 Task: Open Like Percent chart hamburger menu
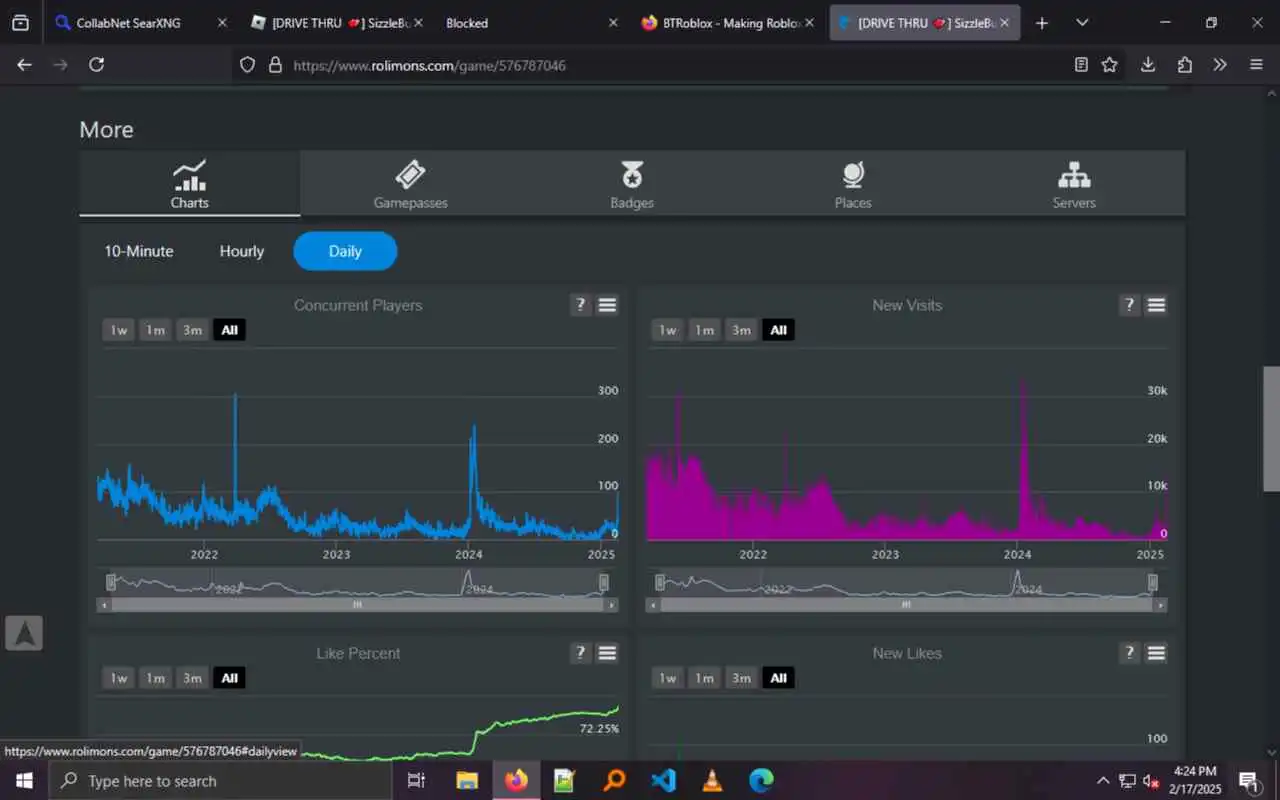click(607, 653)
